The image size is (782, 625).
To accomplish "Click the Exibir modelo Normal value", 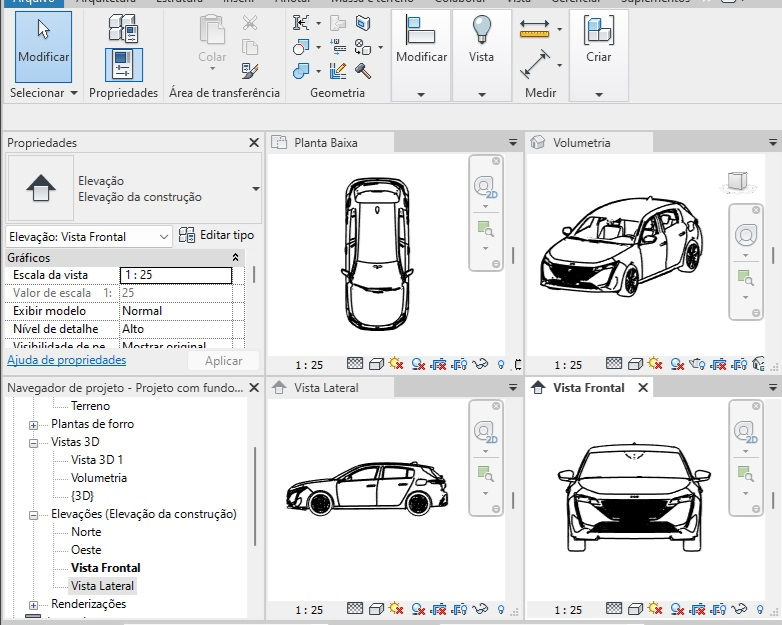I will point(176,311).
